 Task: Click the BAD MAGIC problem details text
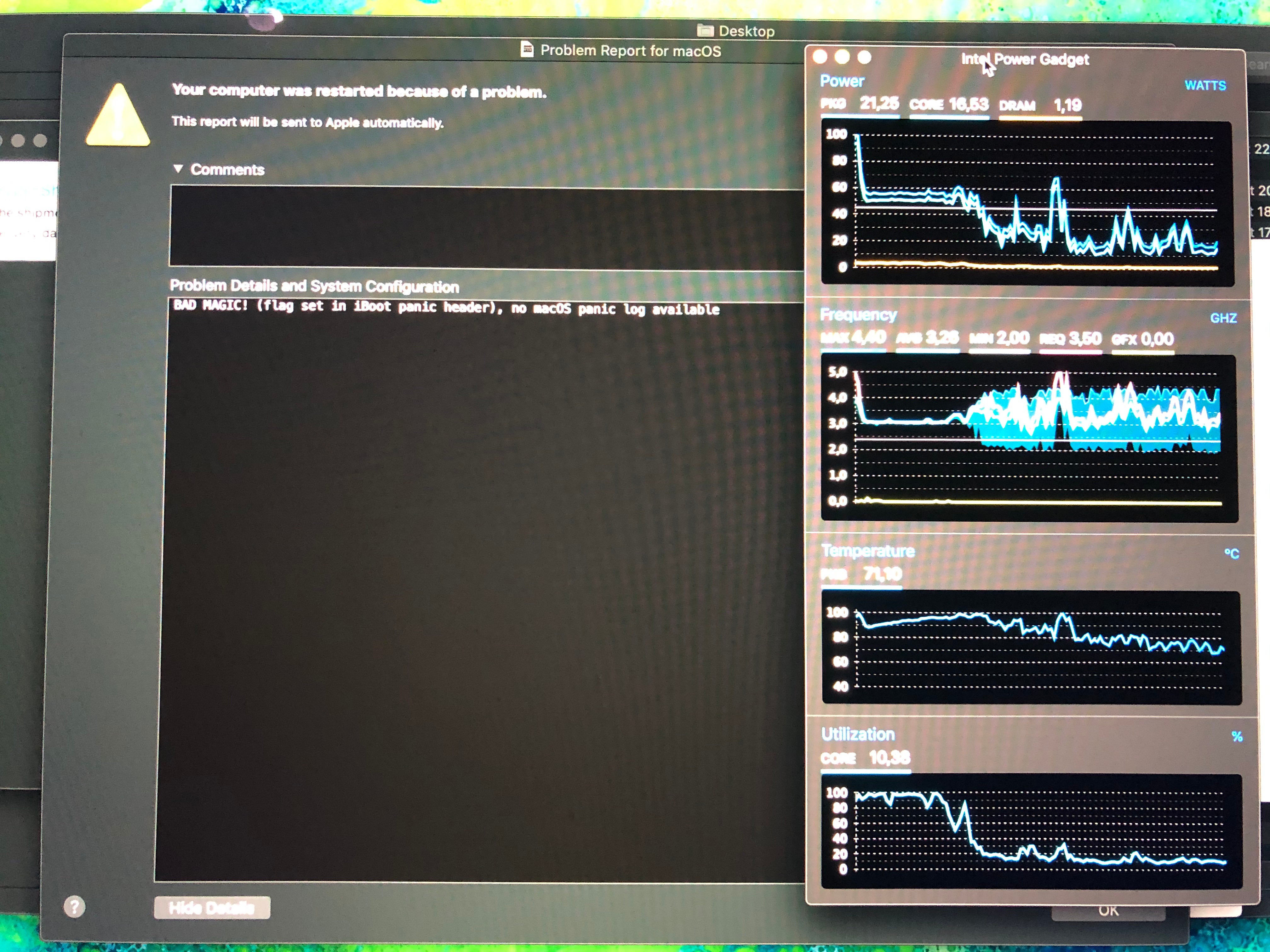pos(446,308)
